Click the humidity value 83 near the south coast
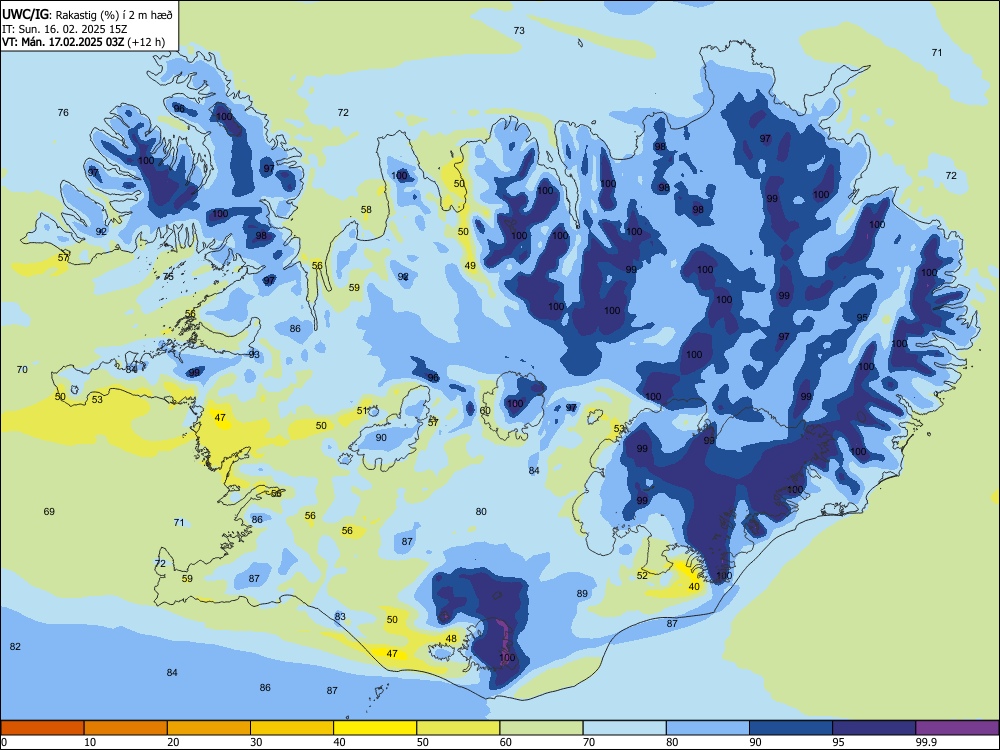 pos(340,617)
